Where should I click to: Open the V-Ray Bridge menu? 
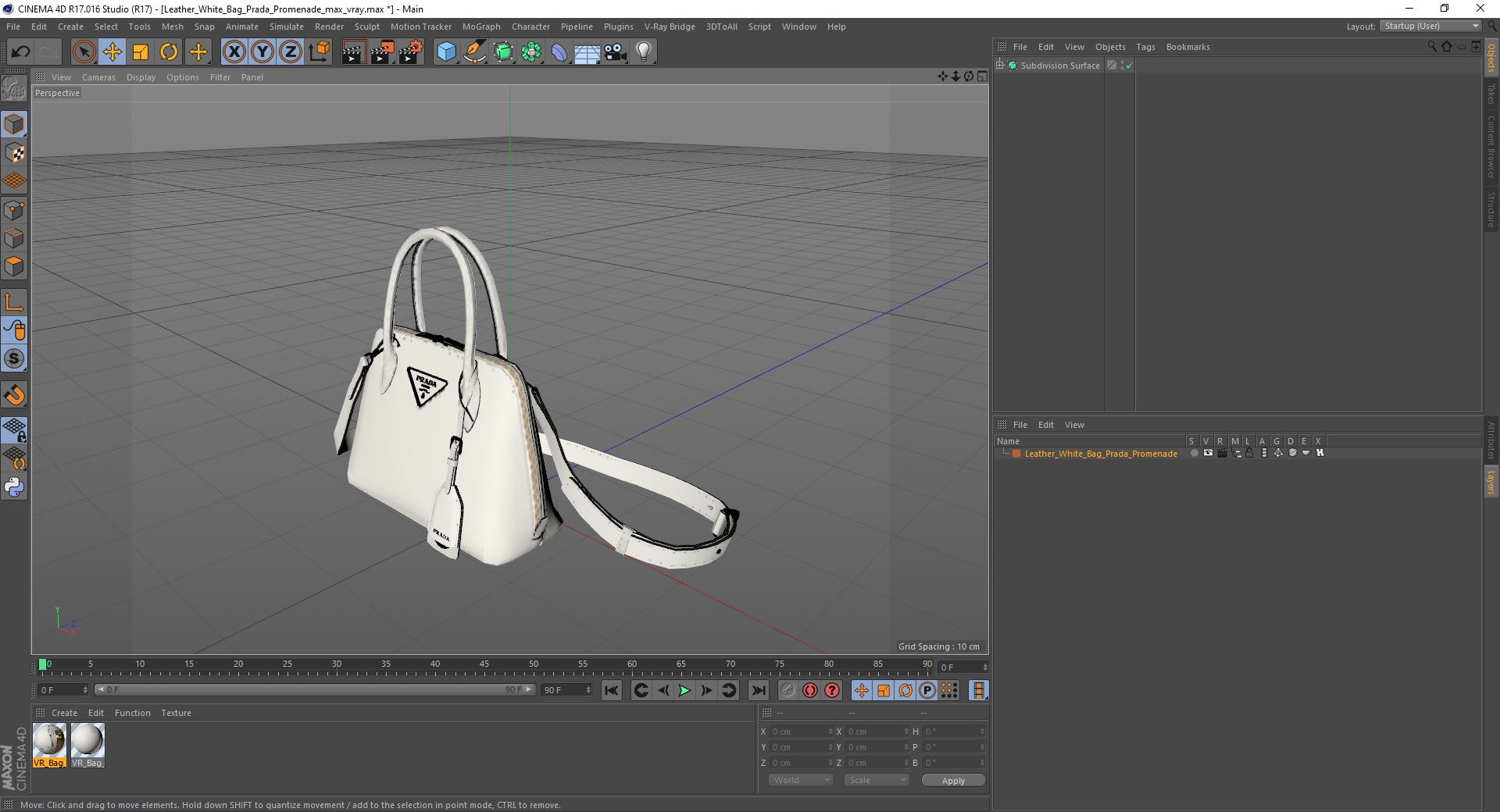pyautogui.click(x=670, y=27)
